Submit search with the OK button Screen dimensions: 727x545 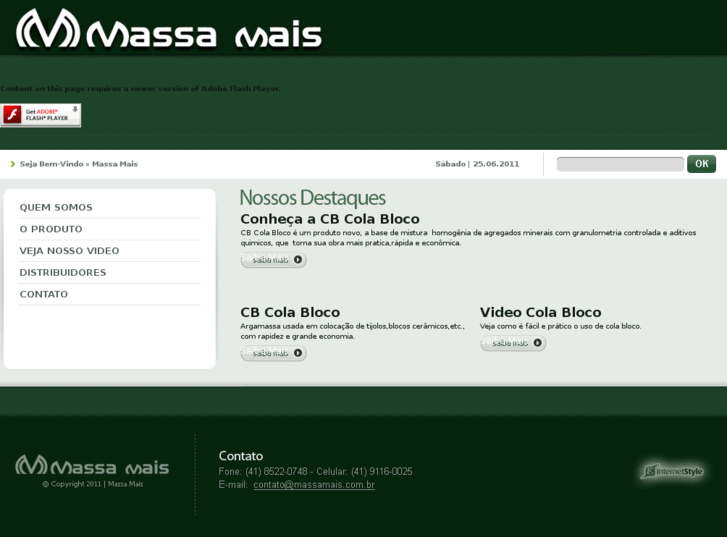[x=701, y=164]
